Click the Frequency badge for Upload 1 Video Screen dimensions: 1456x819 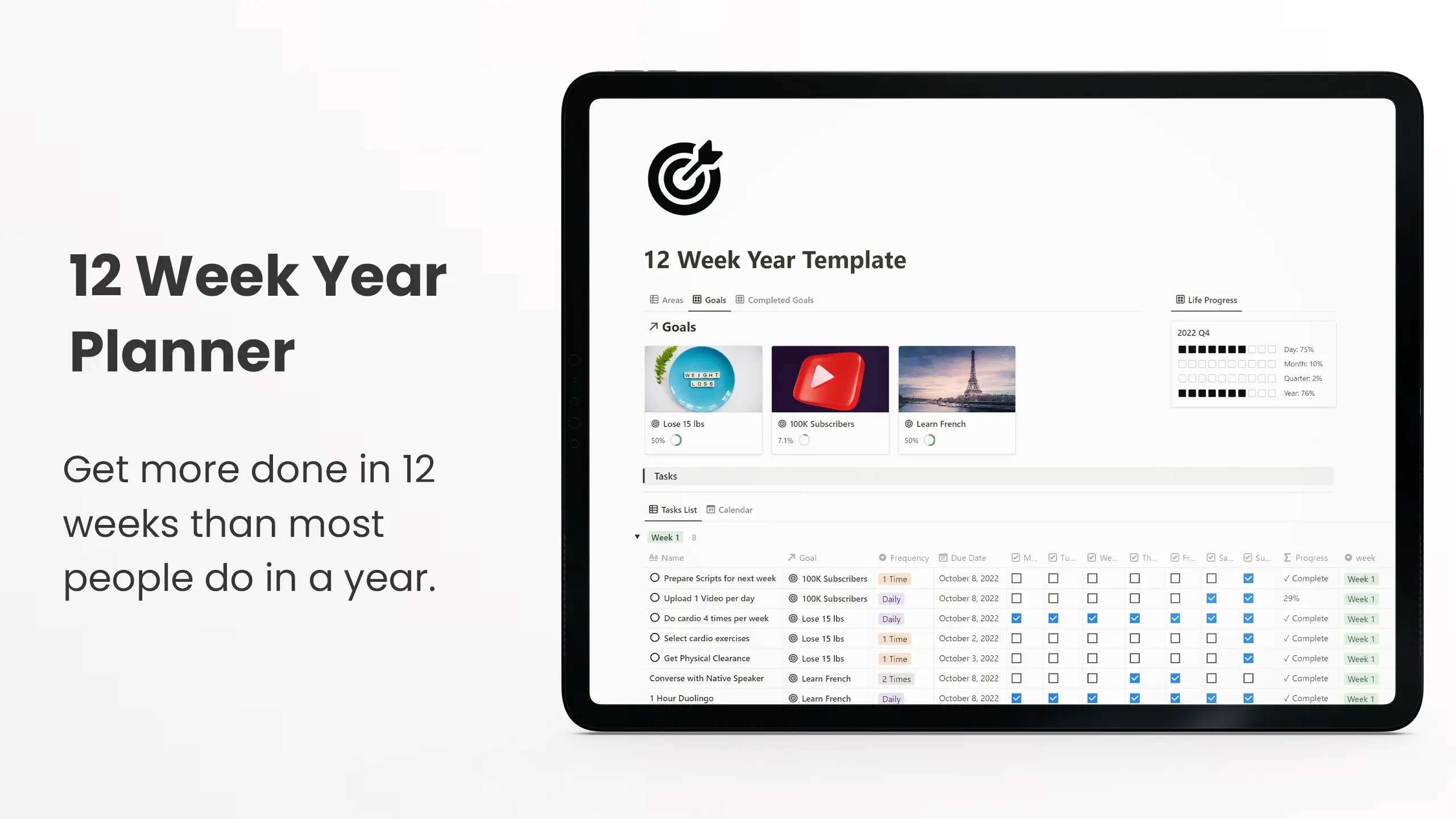[x=891, y=598]
